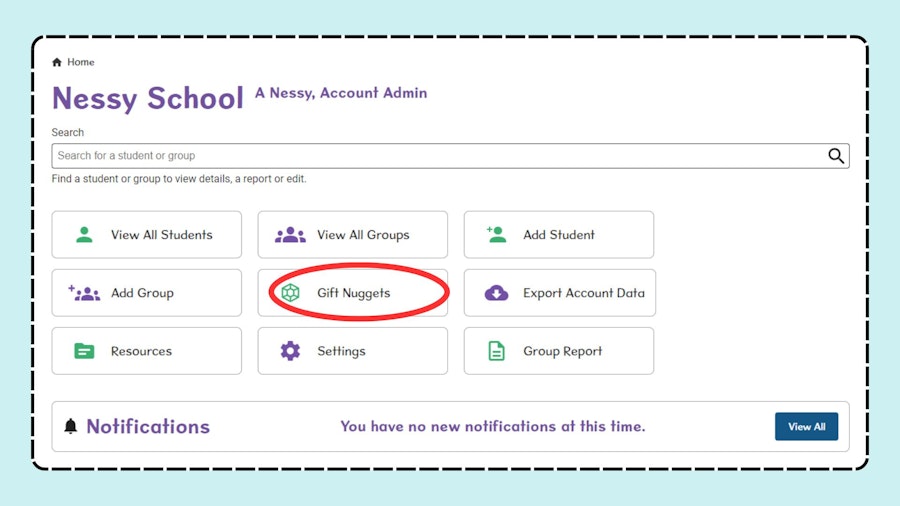Select Export Account Data
The height and width of the screenshot is (506, 900).
[x=560, y=293]
